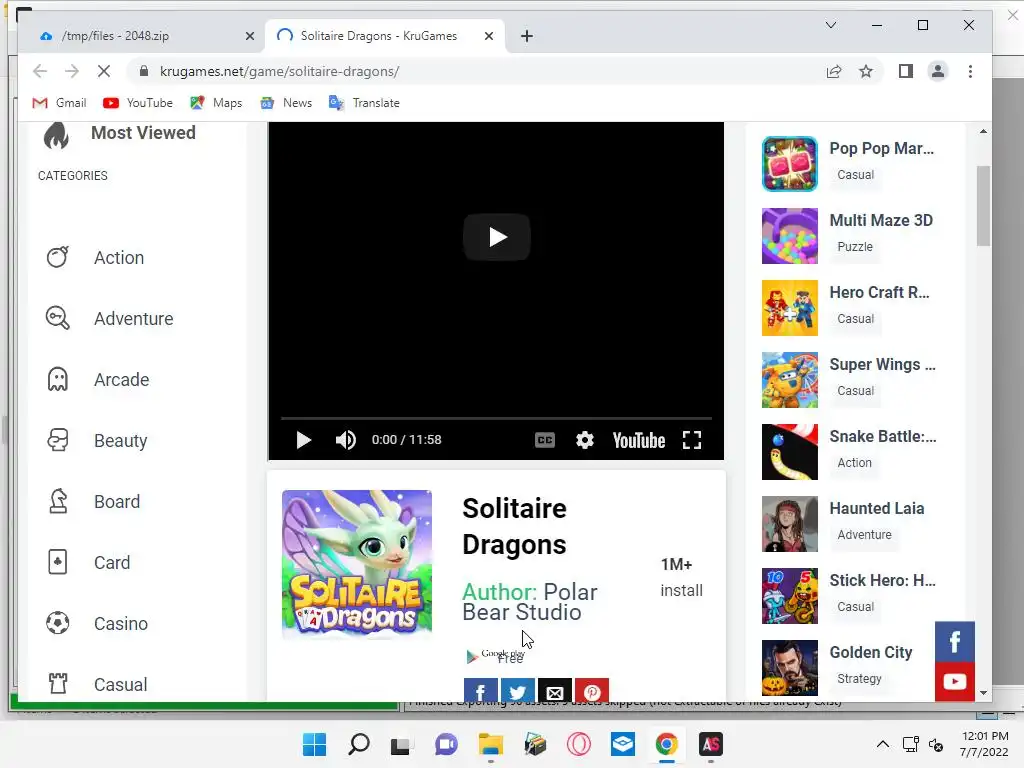
Task: Open the Card category icon
Action: click(57, 562)
